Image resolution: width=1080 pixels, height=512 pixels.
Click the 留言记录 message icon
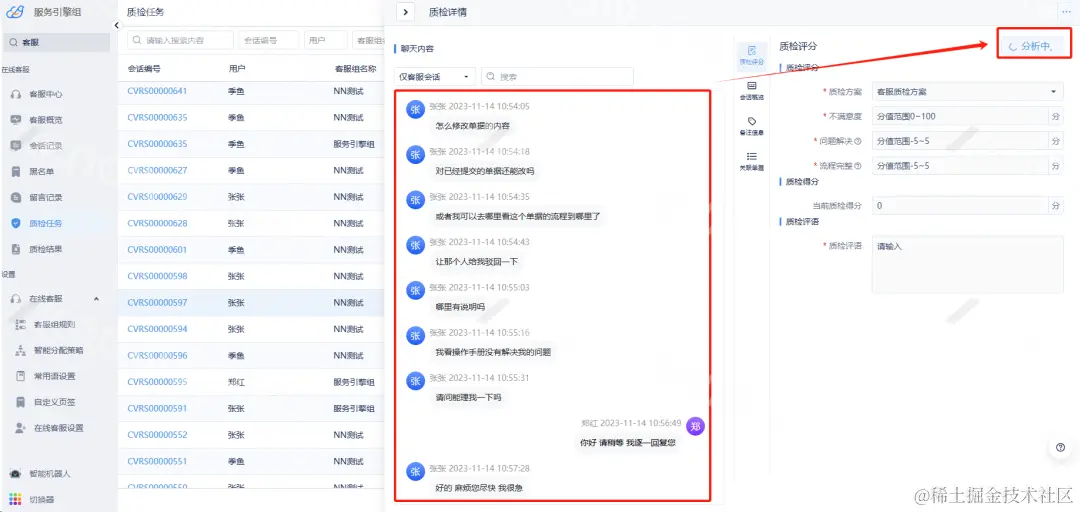(x=16, y=198)
